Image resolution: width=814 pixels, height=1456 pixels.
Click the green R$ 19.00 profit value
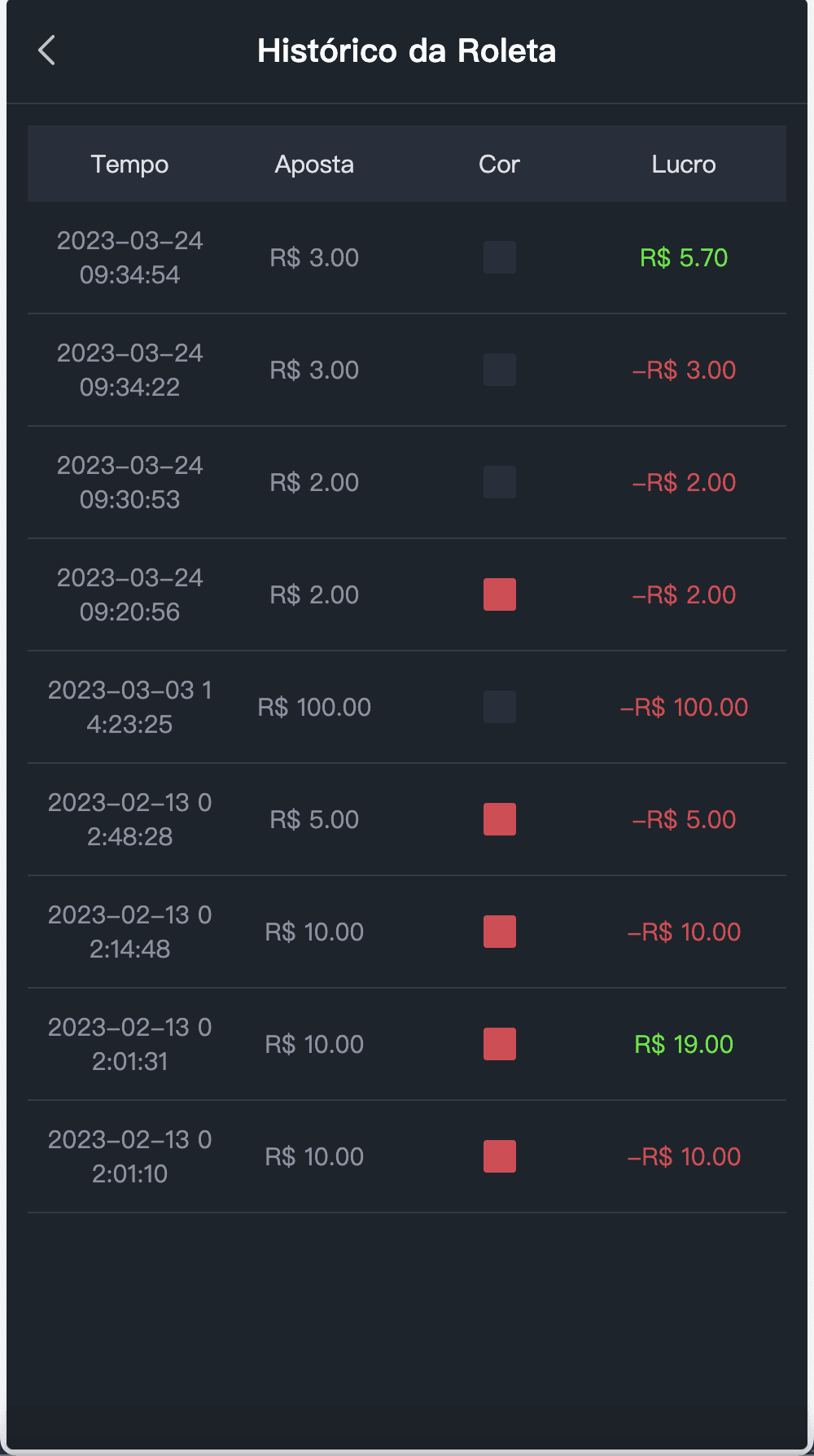coord(684,1045)
